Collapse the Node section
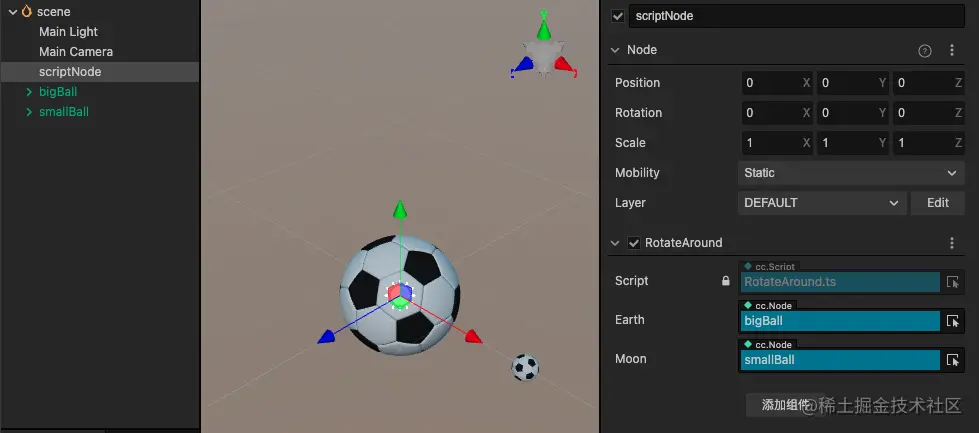The image size is (979, 433). (616, 50)
